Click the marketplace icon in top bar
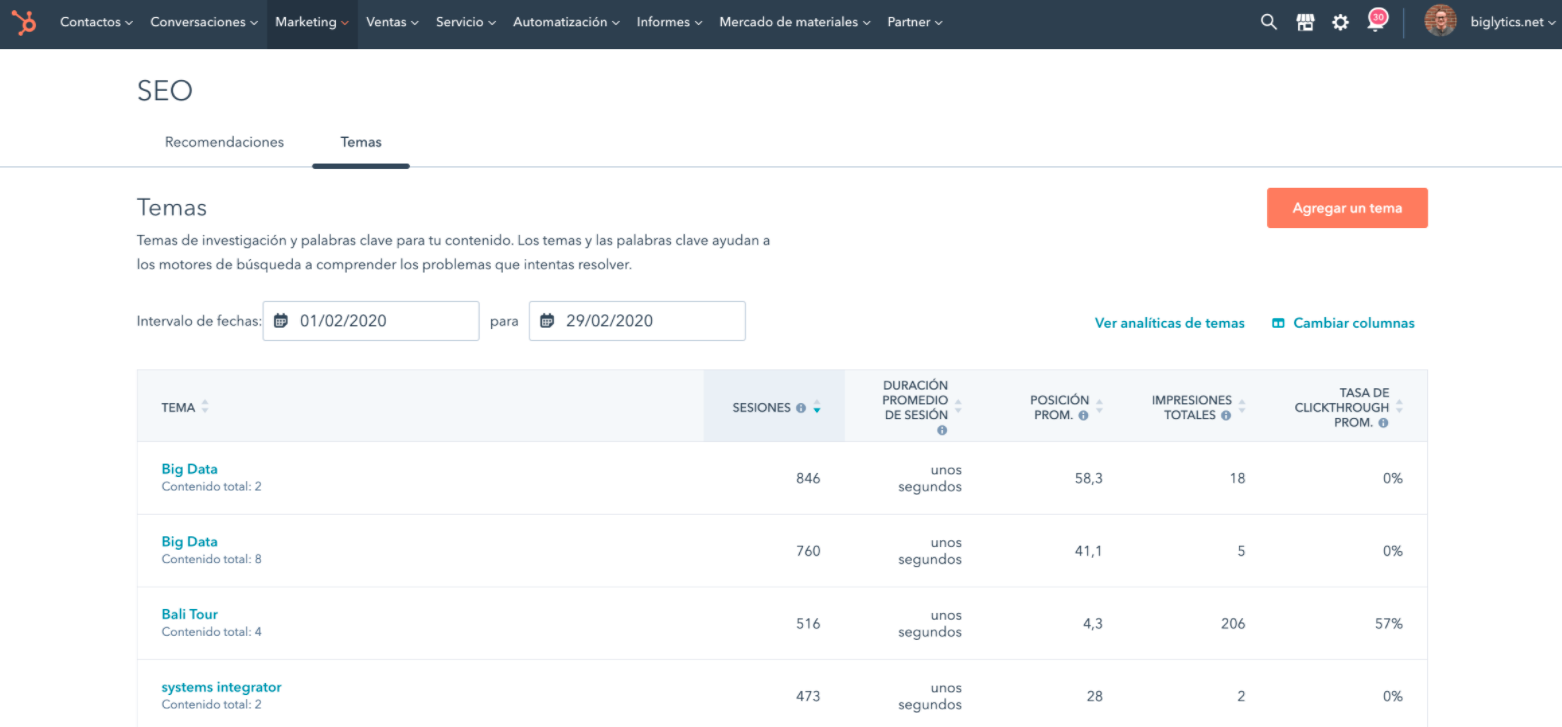This screenshot has height=727, width=1562. 1304,21
